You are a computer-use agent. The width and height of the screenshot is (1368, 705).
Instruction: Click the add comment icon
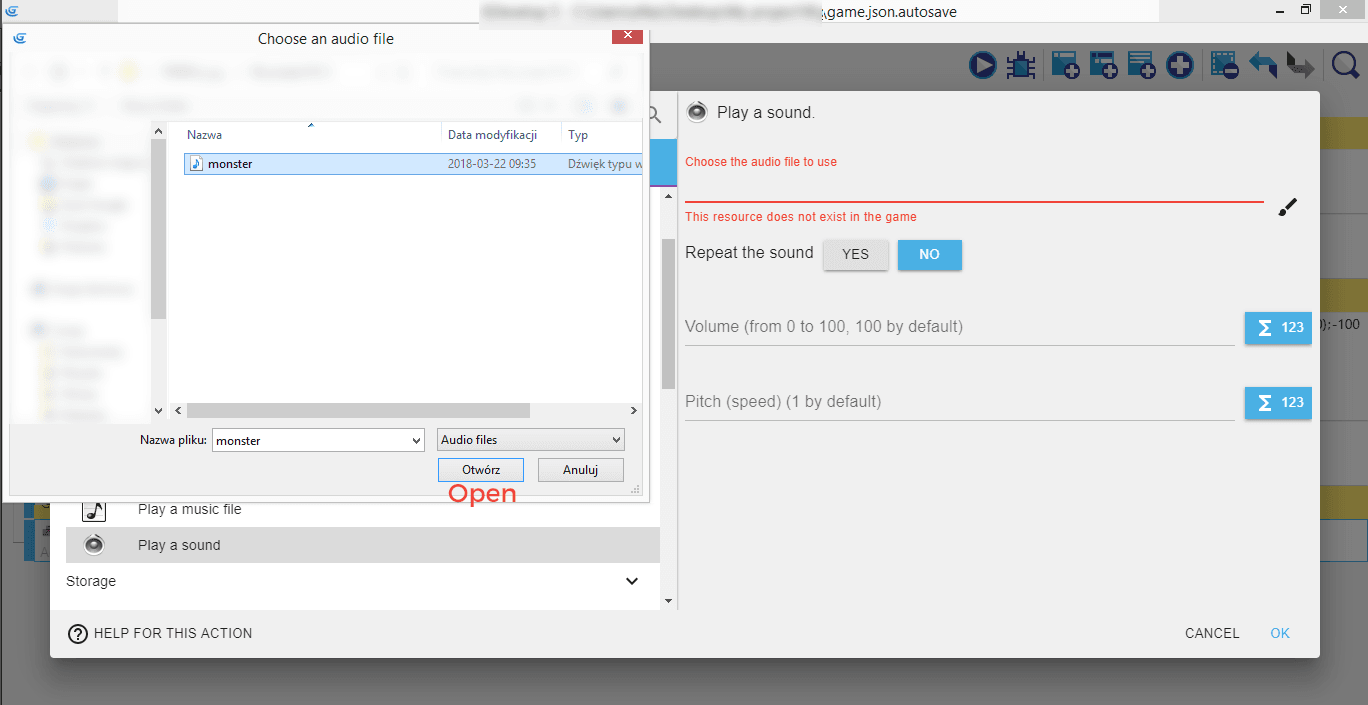pyautogui.click(x=1141, y=66)
